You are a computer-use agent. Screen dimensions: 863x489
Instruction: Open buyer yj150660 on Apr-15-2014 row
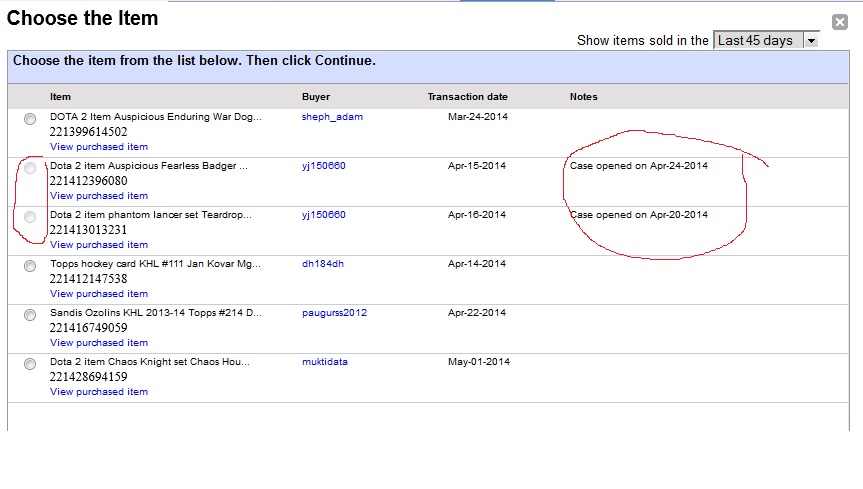(324, 166)
